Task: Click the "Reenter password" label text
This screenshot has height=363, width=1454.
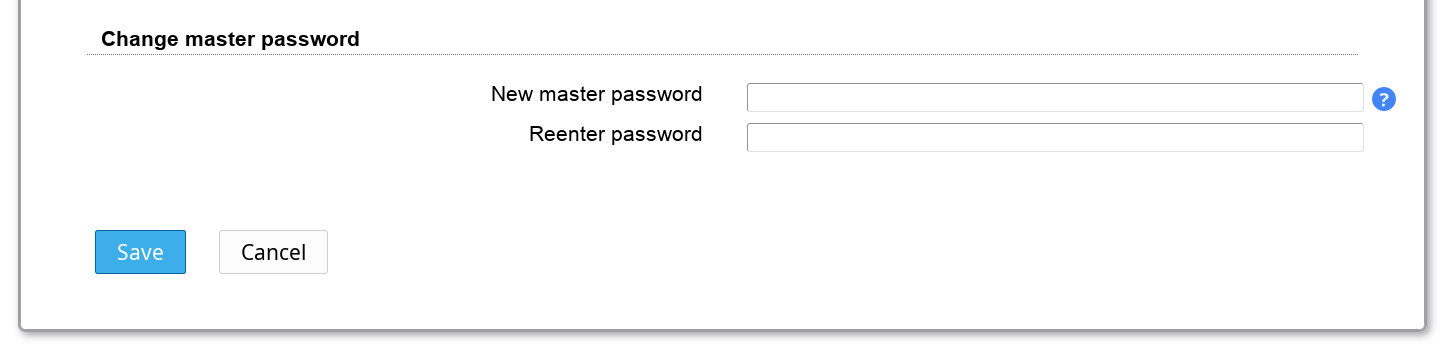Action: (615, 134)
